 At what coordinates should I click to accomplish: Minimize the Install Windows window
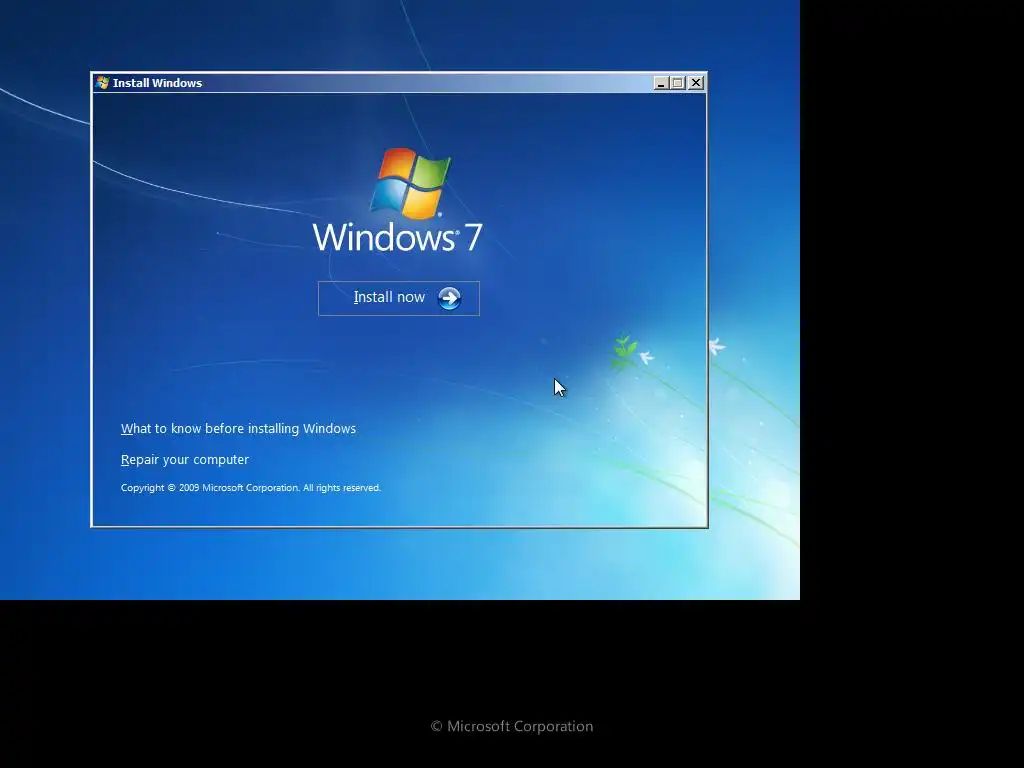pyautogui.click(x=661, y=83)
